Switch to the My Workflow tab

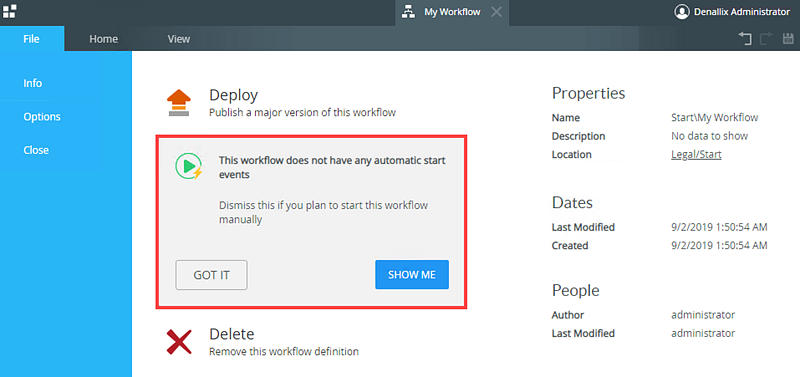(452, 12)
